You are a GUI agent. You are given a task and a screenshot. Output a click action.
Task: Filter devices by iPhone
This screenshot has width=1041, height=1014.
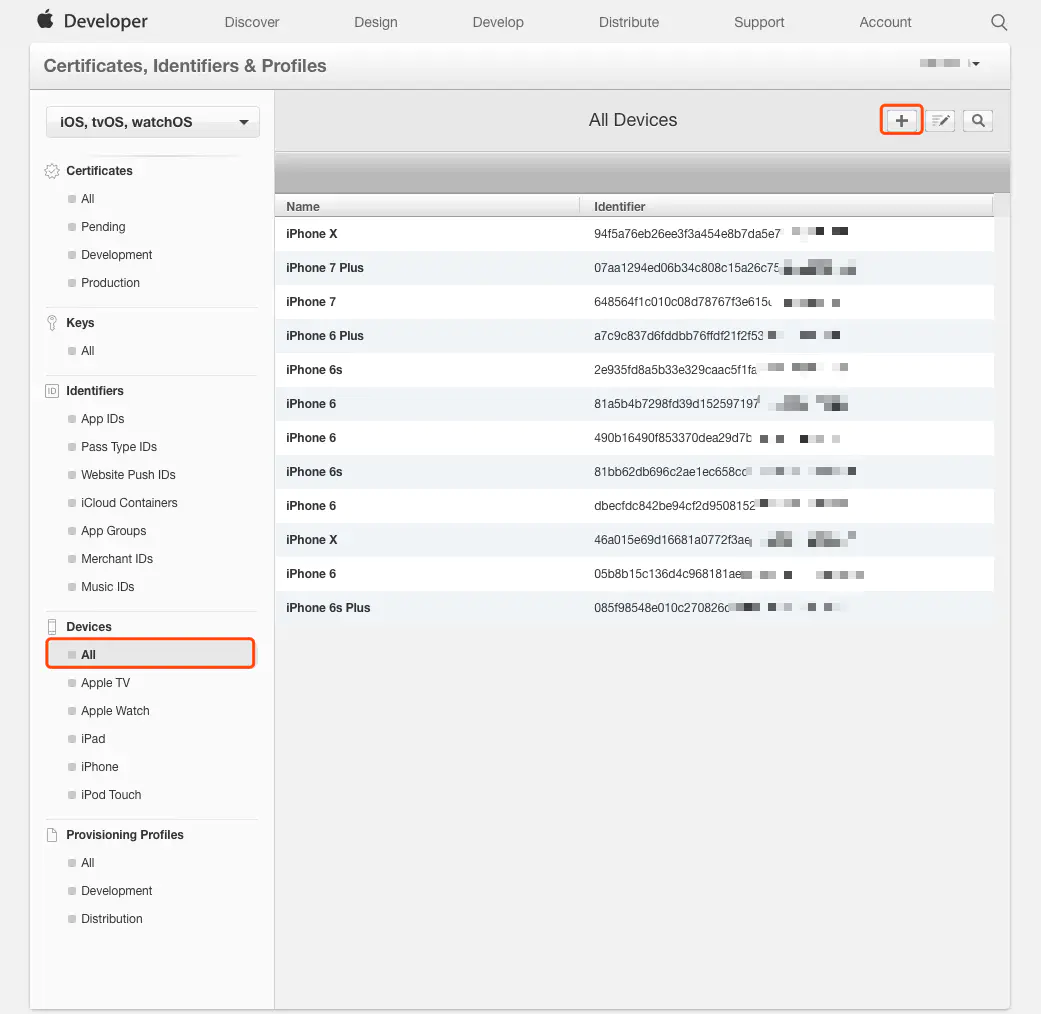tap(100, 766)
